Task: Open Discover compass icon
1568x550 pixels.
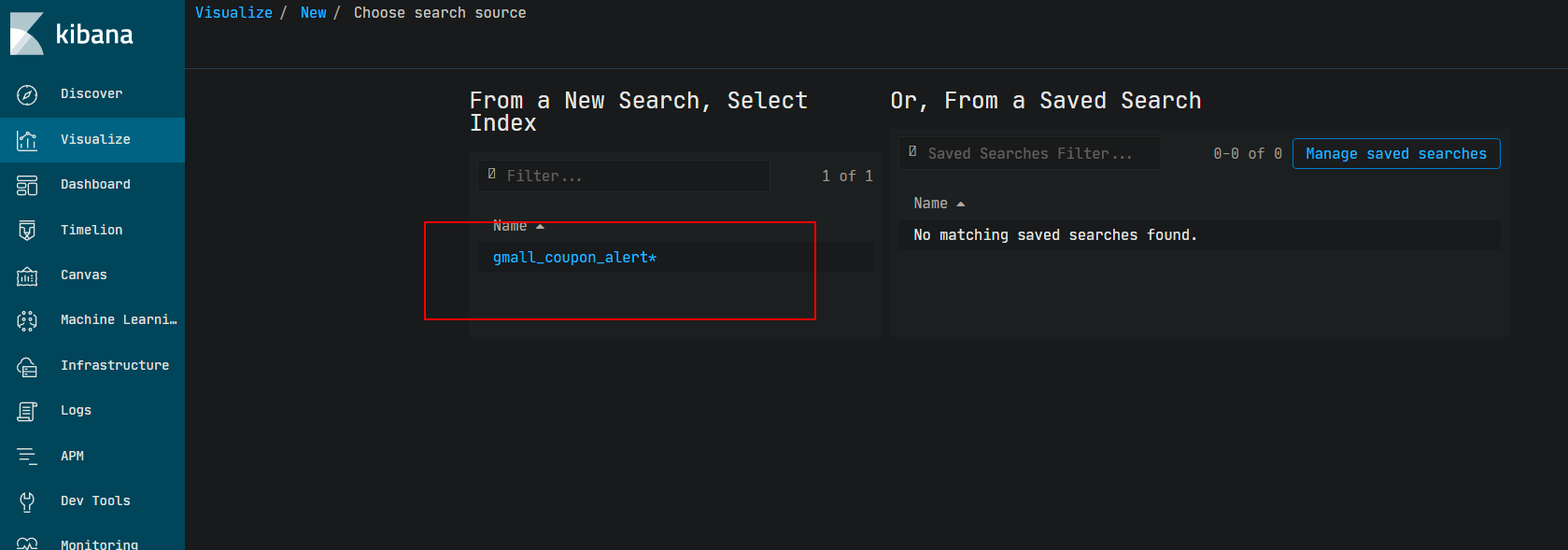Action: pyautogui.click(x=27, y=94)
